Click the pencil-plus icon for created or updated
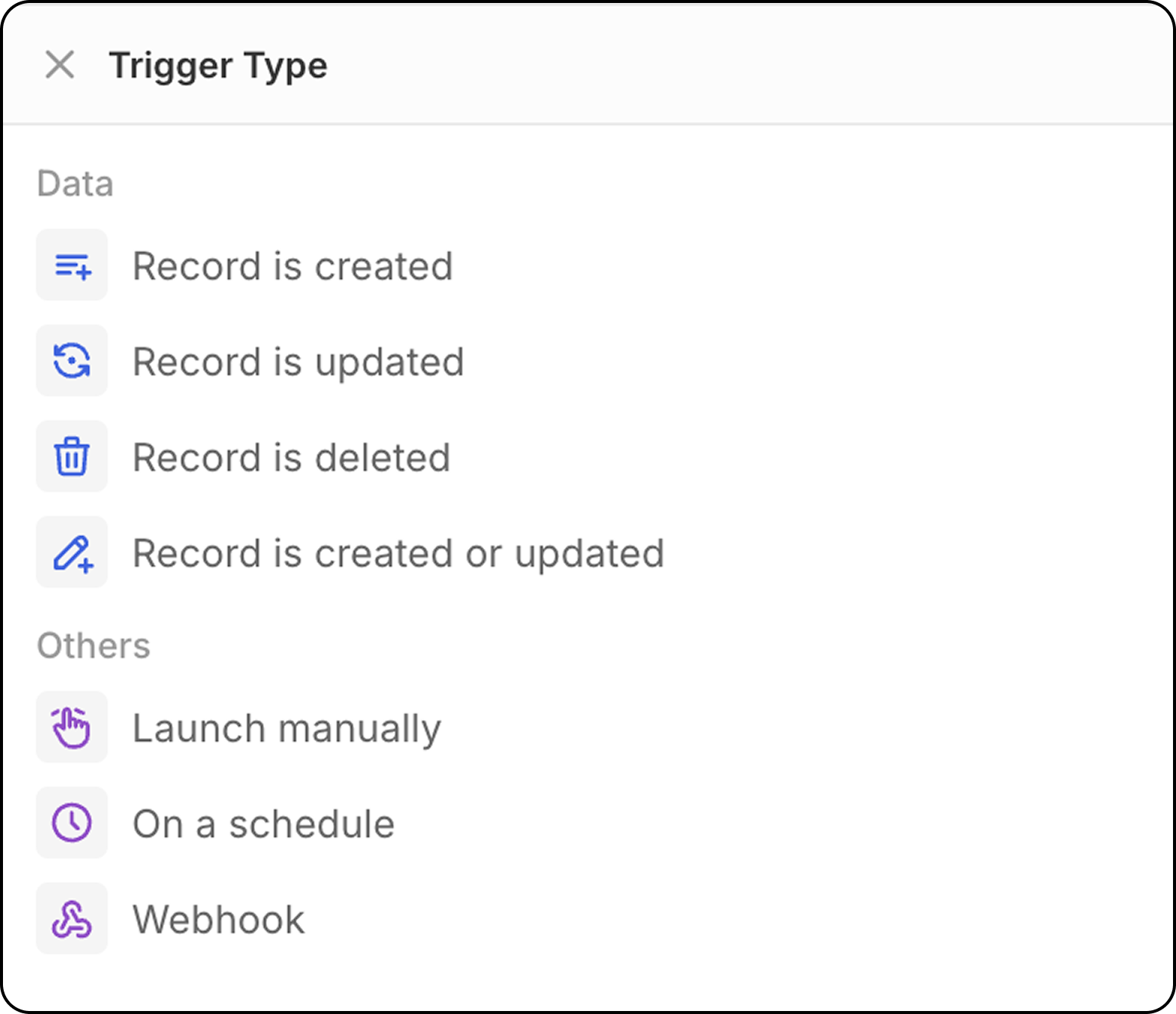This screenshot has width=1176, height=1014. point(72,553)
